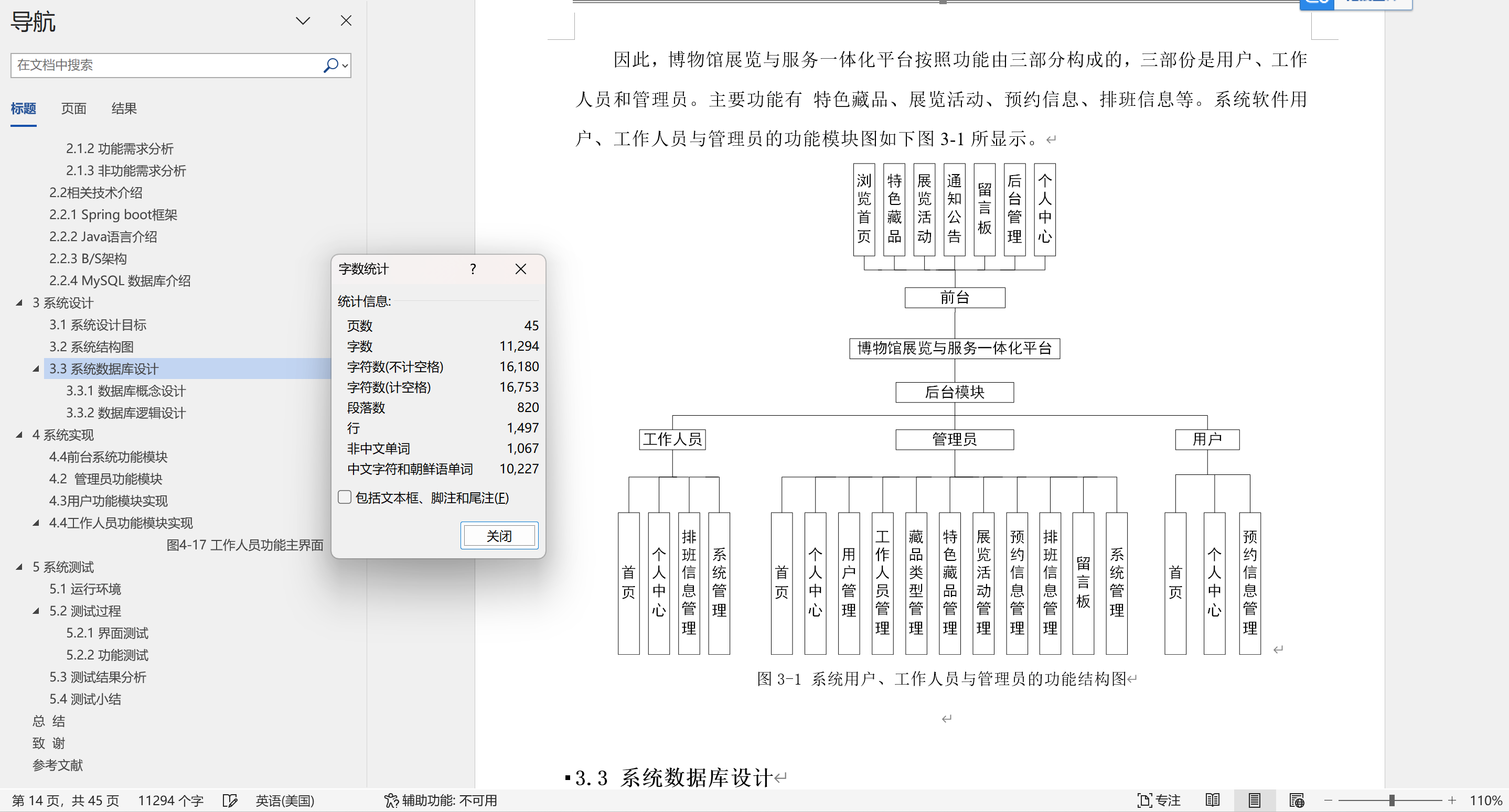The height and width of the screenshot is (812, 1509).
Task: Click the 管理员 box in the diagram
Action: (x=955, y=440)
